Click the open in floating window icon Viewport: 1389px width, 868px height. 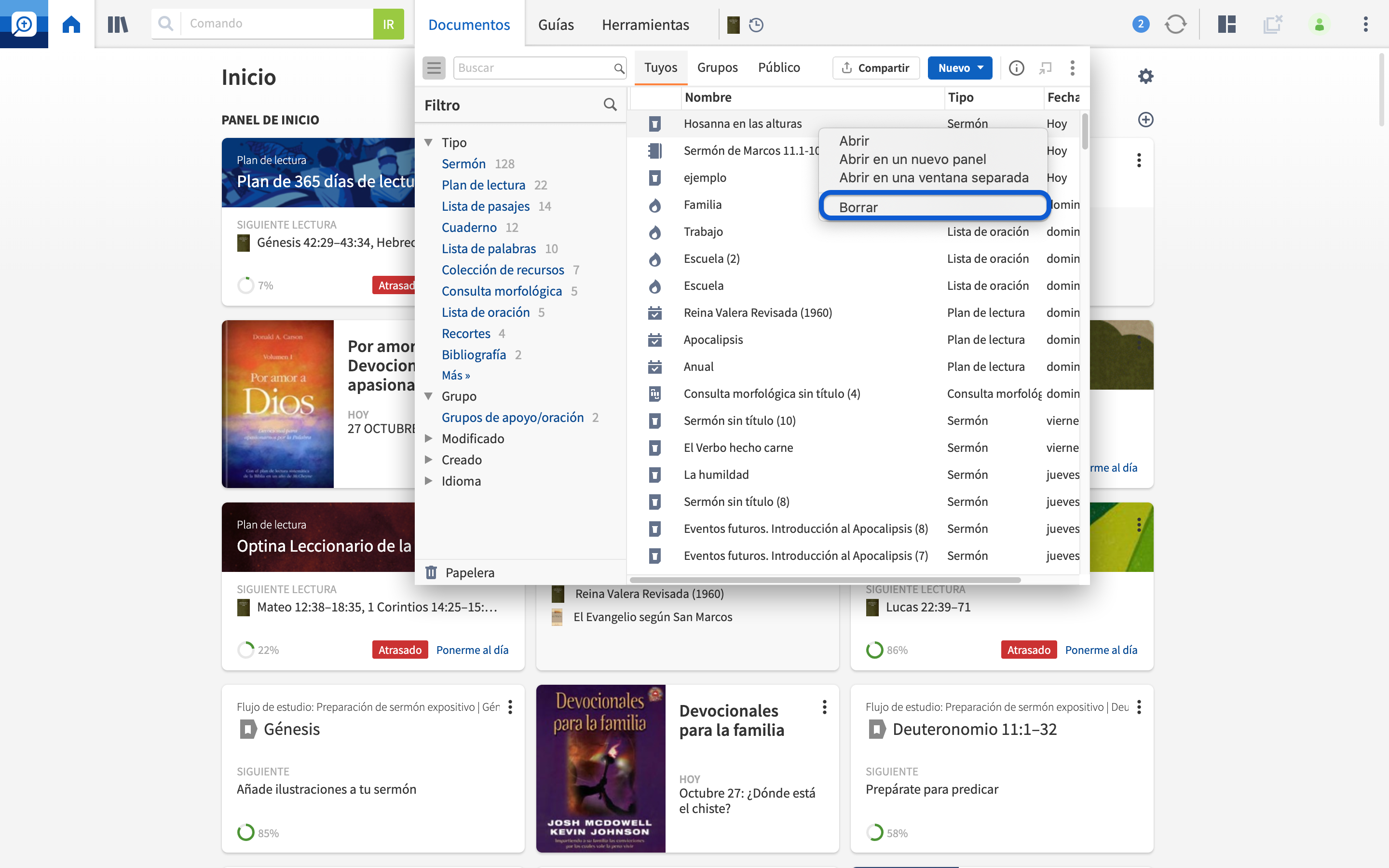click(1045, 68)
